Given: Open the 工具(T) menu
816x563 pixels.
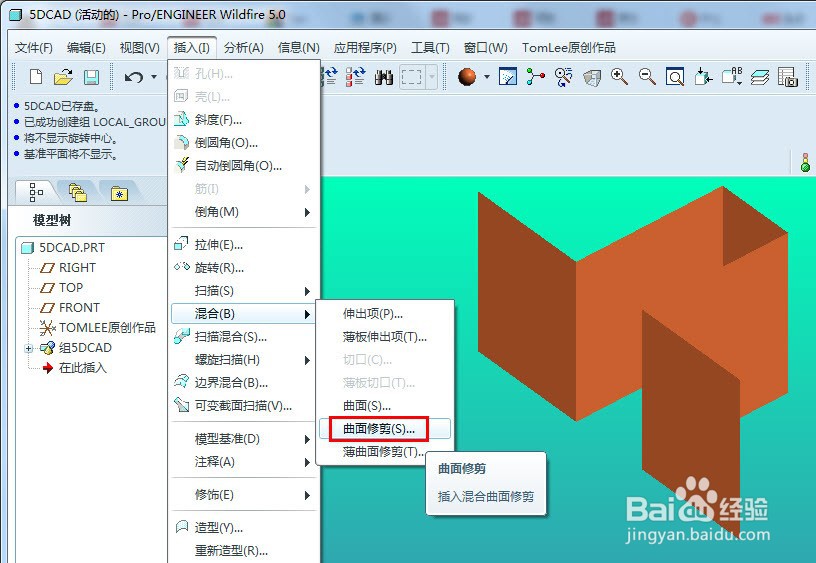Looking at the screenshot, I should (x=430, y=48).
